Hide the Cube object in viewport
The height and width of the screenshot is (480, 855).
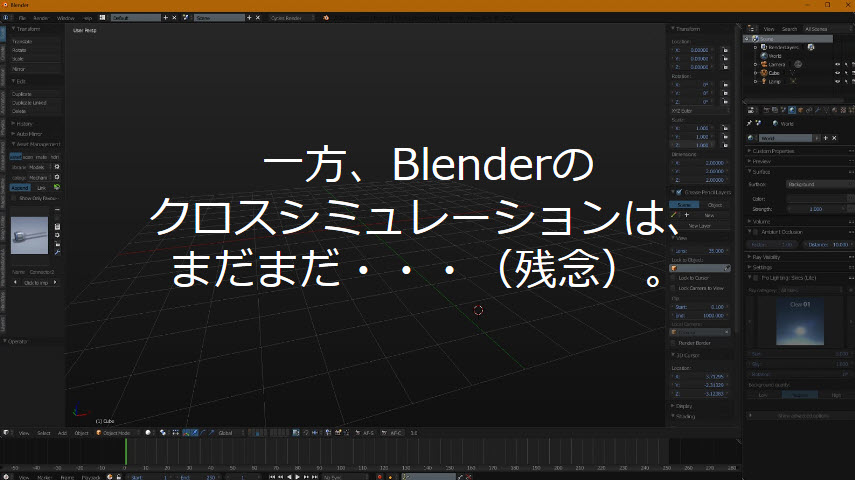838,73
